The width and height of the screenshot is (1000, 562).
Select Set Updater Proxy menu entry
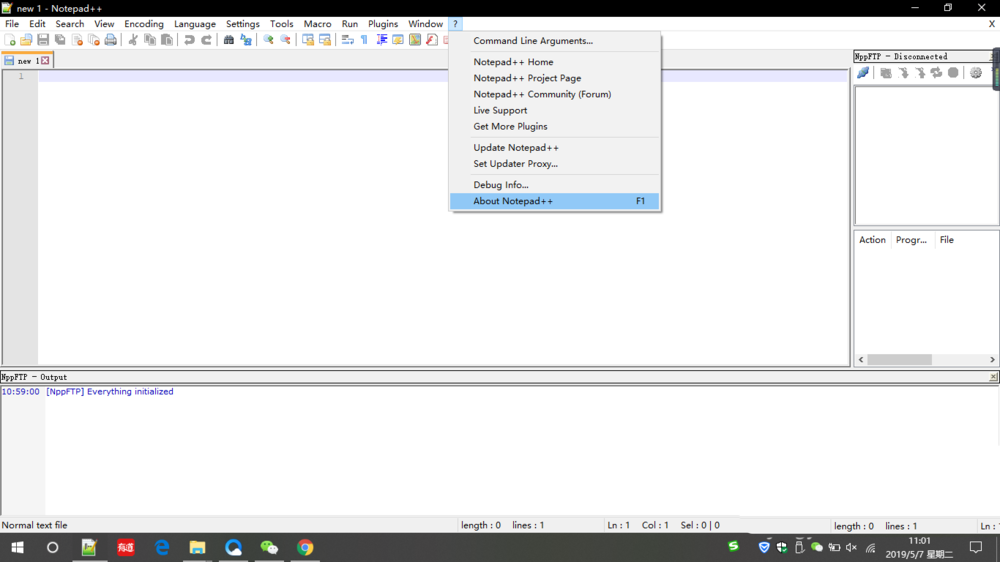pos(554,164)
